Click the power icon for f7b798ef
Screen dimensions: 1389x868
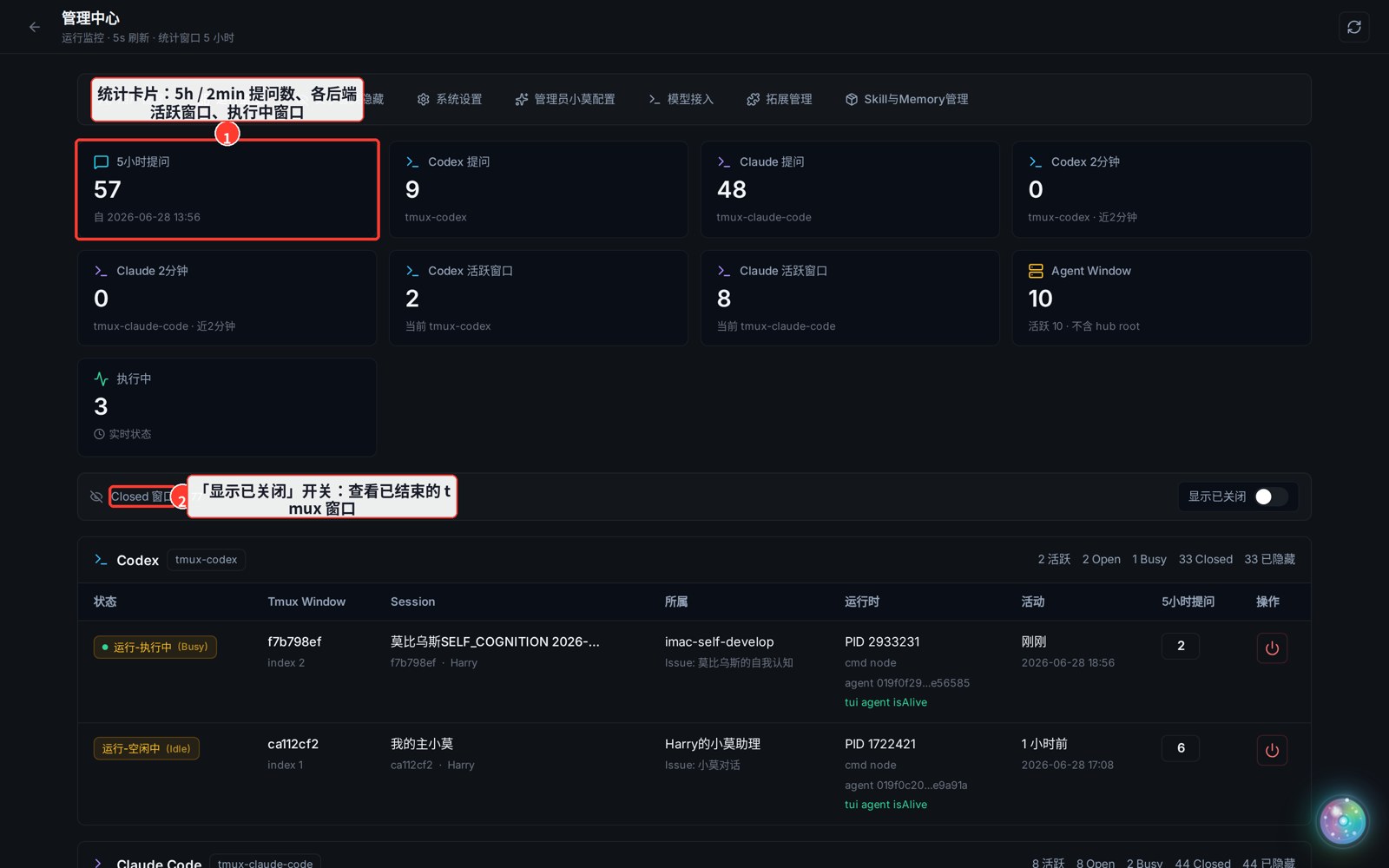(1272, 648)
